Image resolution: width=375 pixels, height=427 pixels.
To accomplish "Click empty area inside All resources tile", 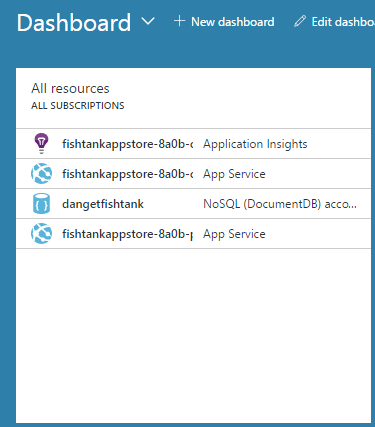I will point(193,333).
